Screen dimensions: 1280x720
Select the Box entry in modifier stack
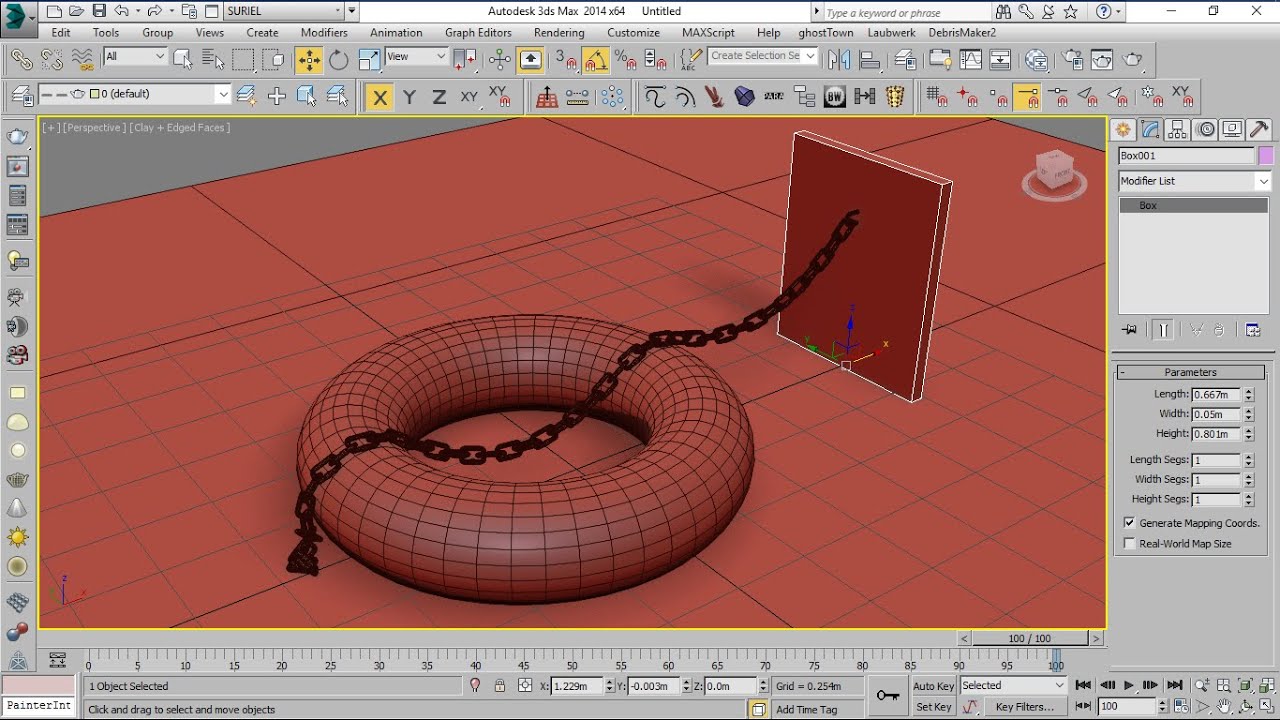coord(1193,205)
